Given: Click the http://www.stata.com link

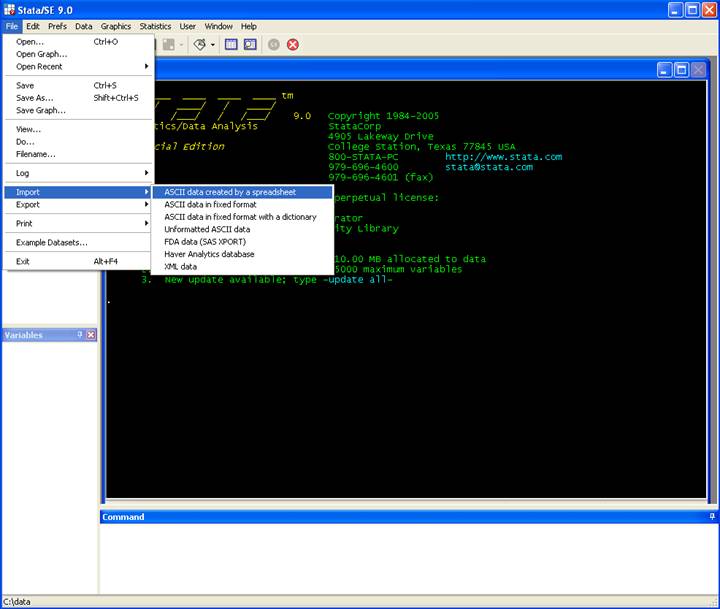Looking at the screenshot, I should (x=503, y=157).
